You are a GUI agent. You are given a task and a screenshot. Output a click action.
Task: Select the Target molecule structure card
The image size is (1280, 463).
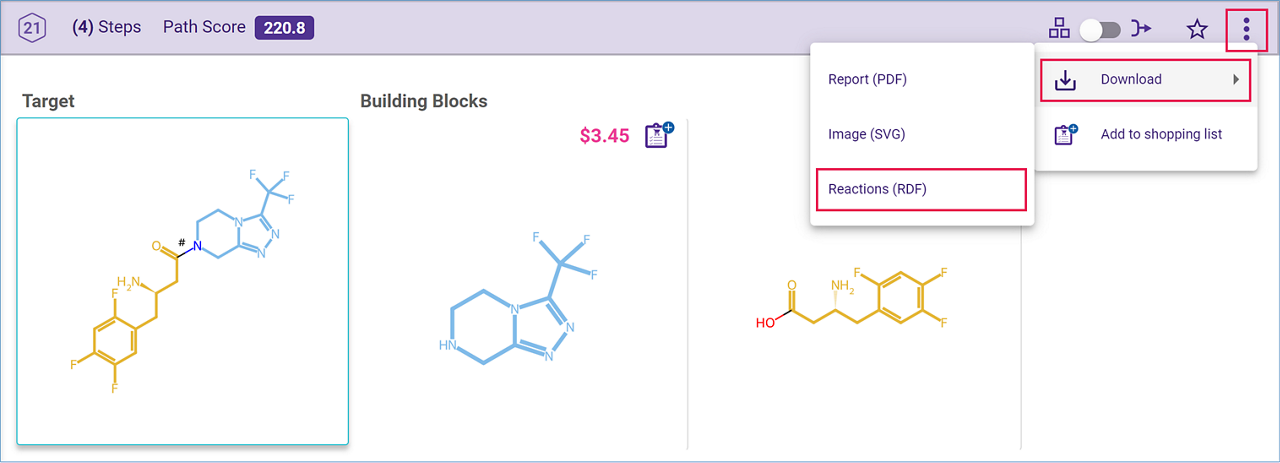coord(183,281)
